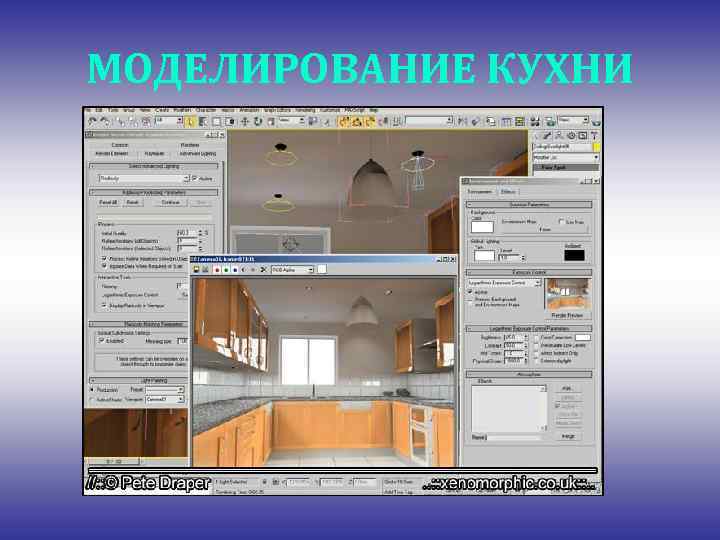
Task: Click the Quick Render teapot icon
Action: 596,122
